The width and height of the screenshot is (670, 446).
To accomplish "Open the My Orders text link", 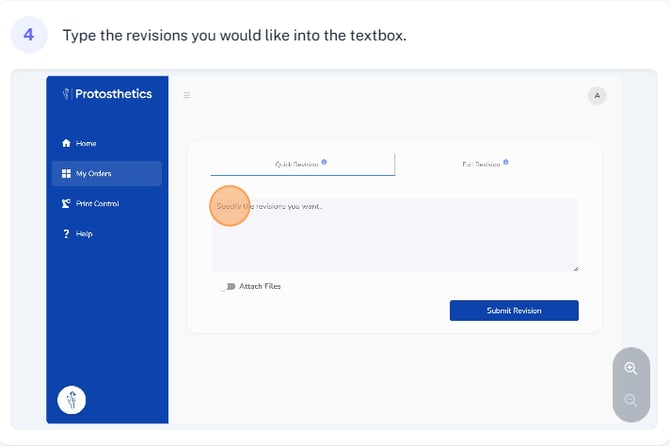I will [x=94, y=174].
